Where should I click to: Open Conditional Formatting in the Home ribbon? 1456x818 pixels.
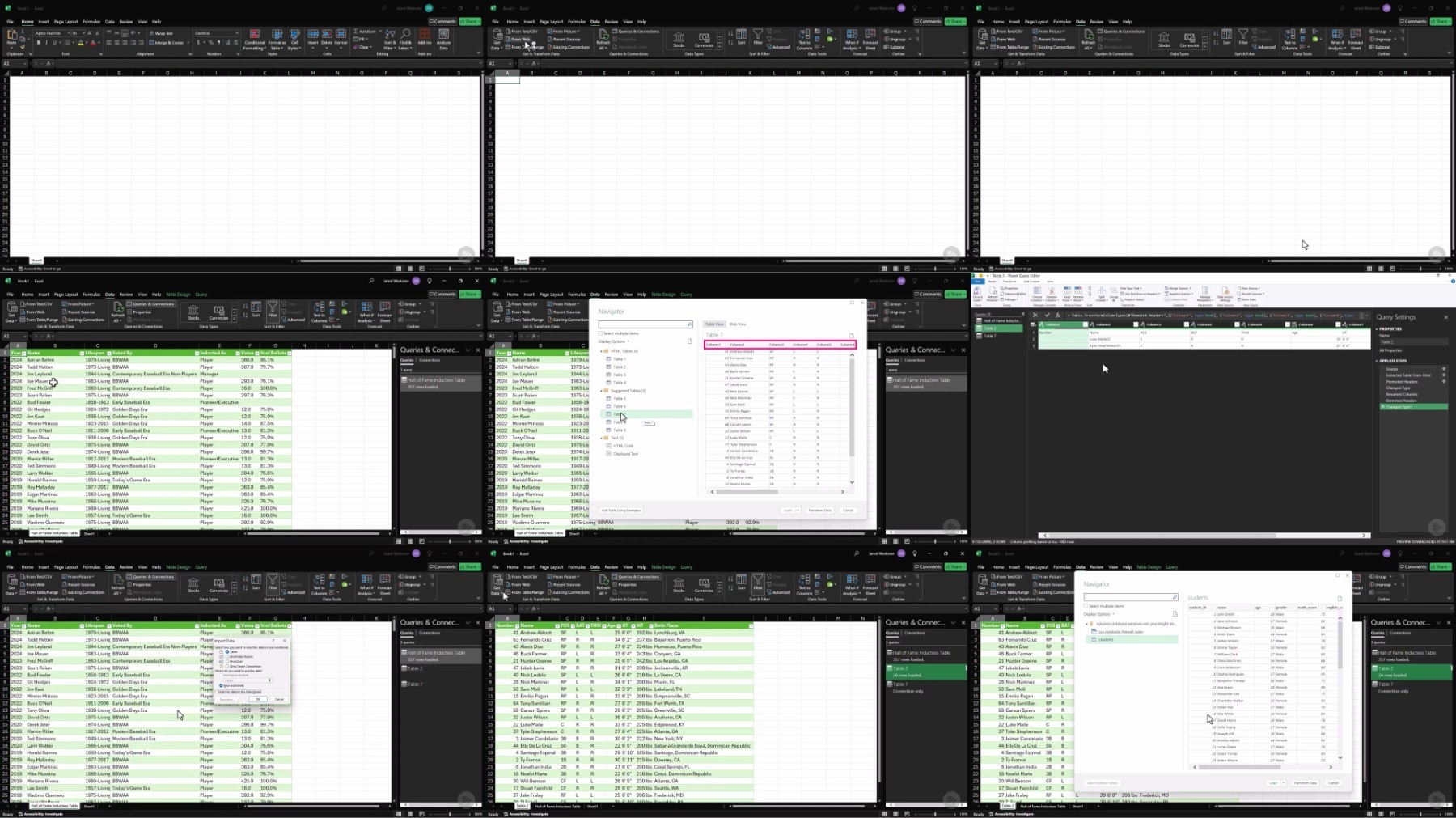[255, 40]
